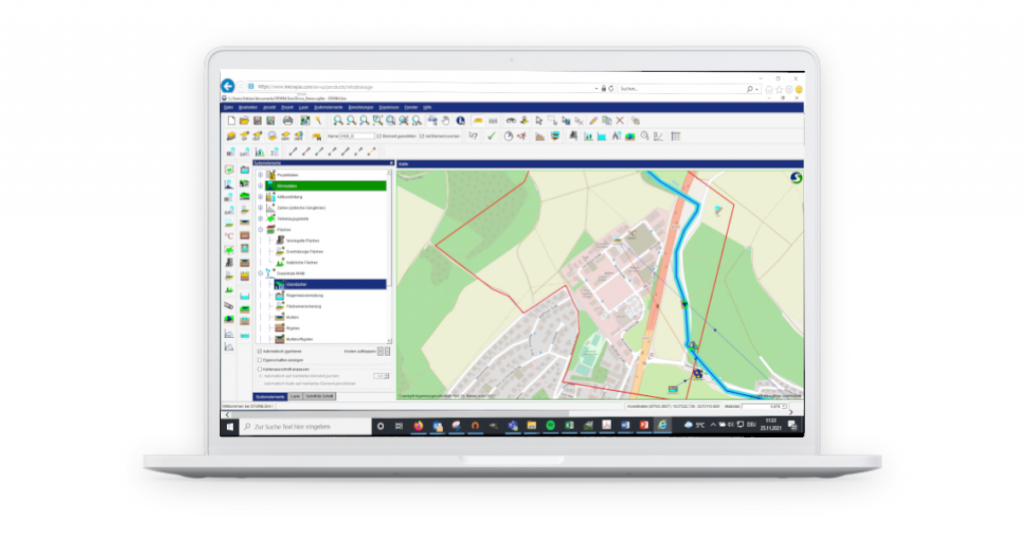The width and height of the screenshot is (1024, 536).
Task: Open the Berechnungen menu
Action: point(361,107)
